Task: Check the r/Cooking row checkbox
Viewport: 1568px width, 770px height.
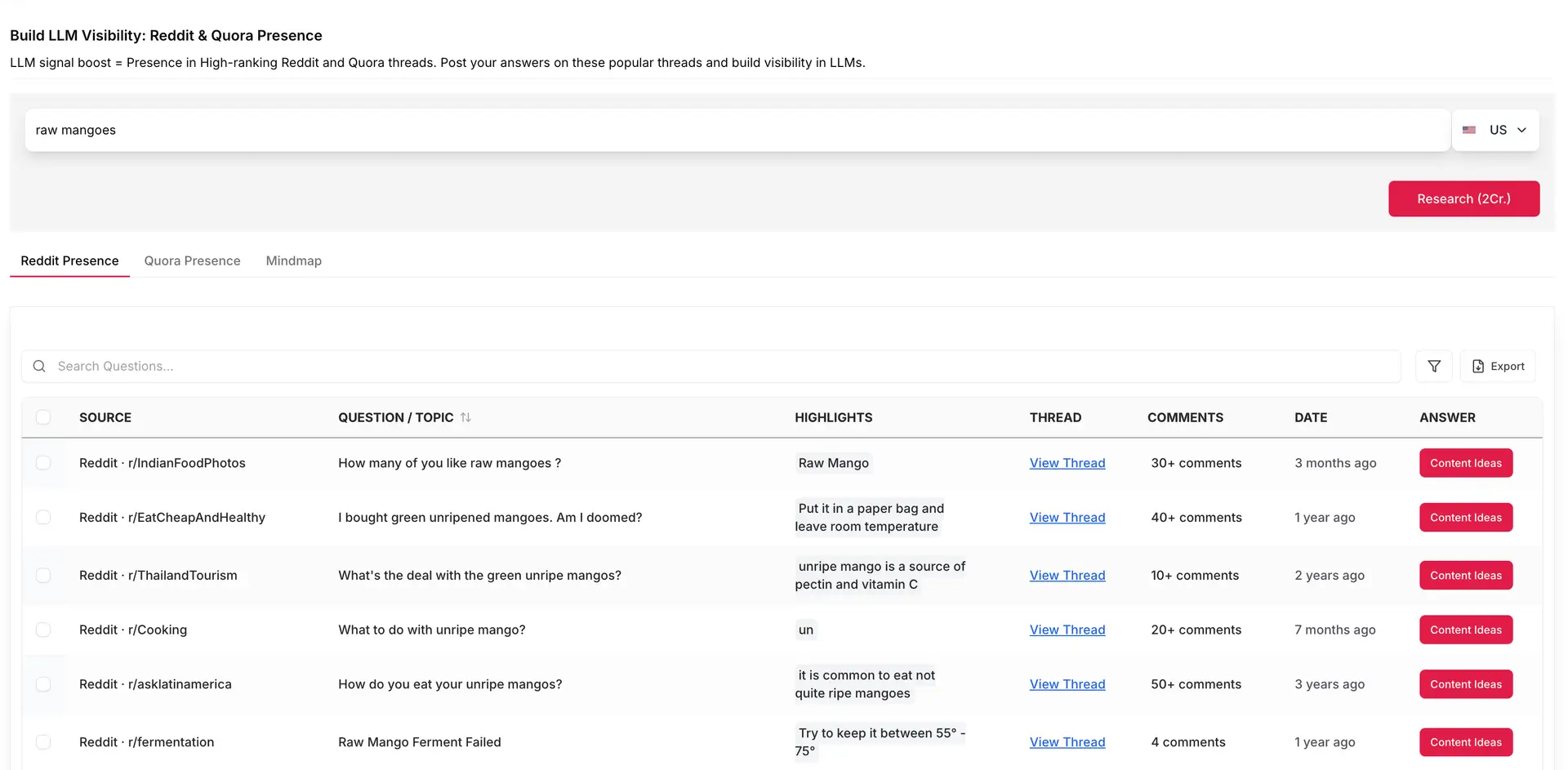Action: [x=43, y=630]
